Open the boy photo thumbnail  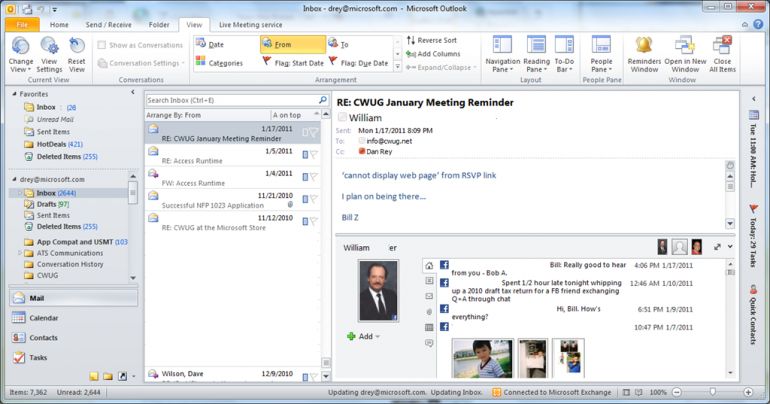pyautogui.click(x=482, y=358)
